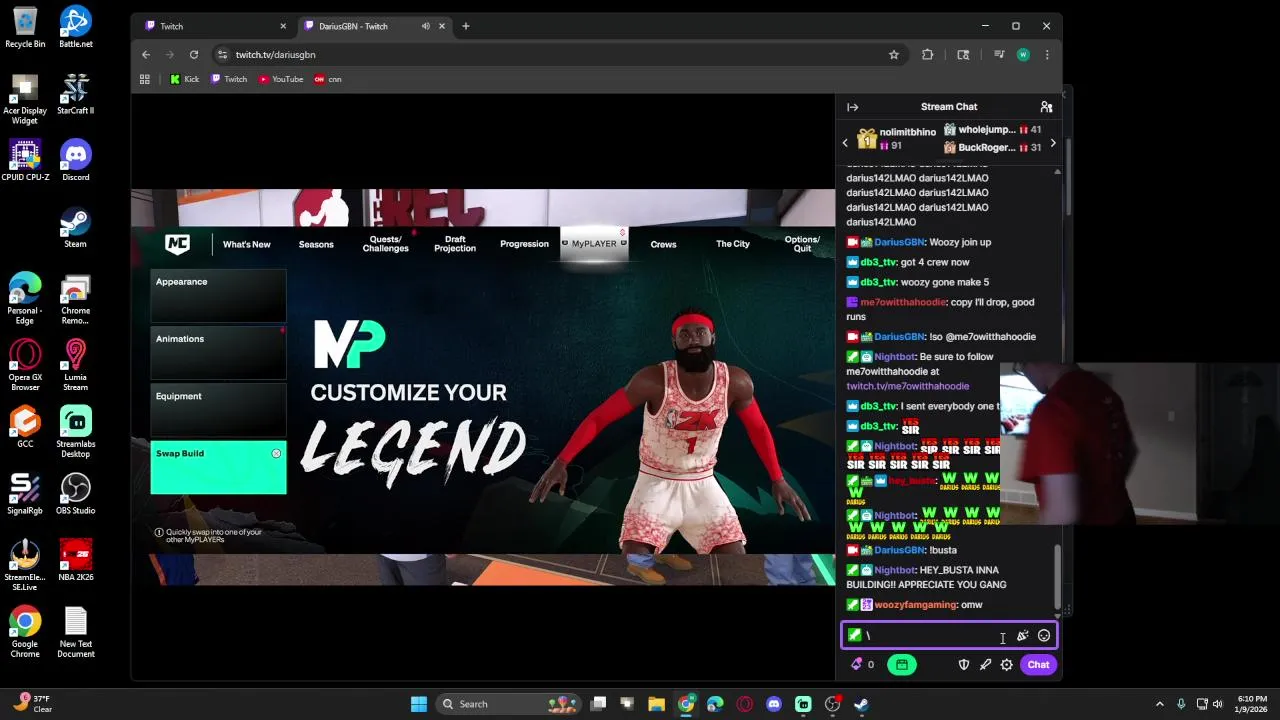Open Chrome three-dot menu
This screenshot has width=1280, height=720.
coord(1047,55)
